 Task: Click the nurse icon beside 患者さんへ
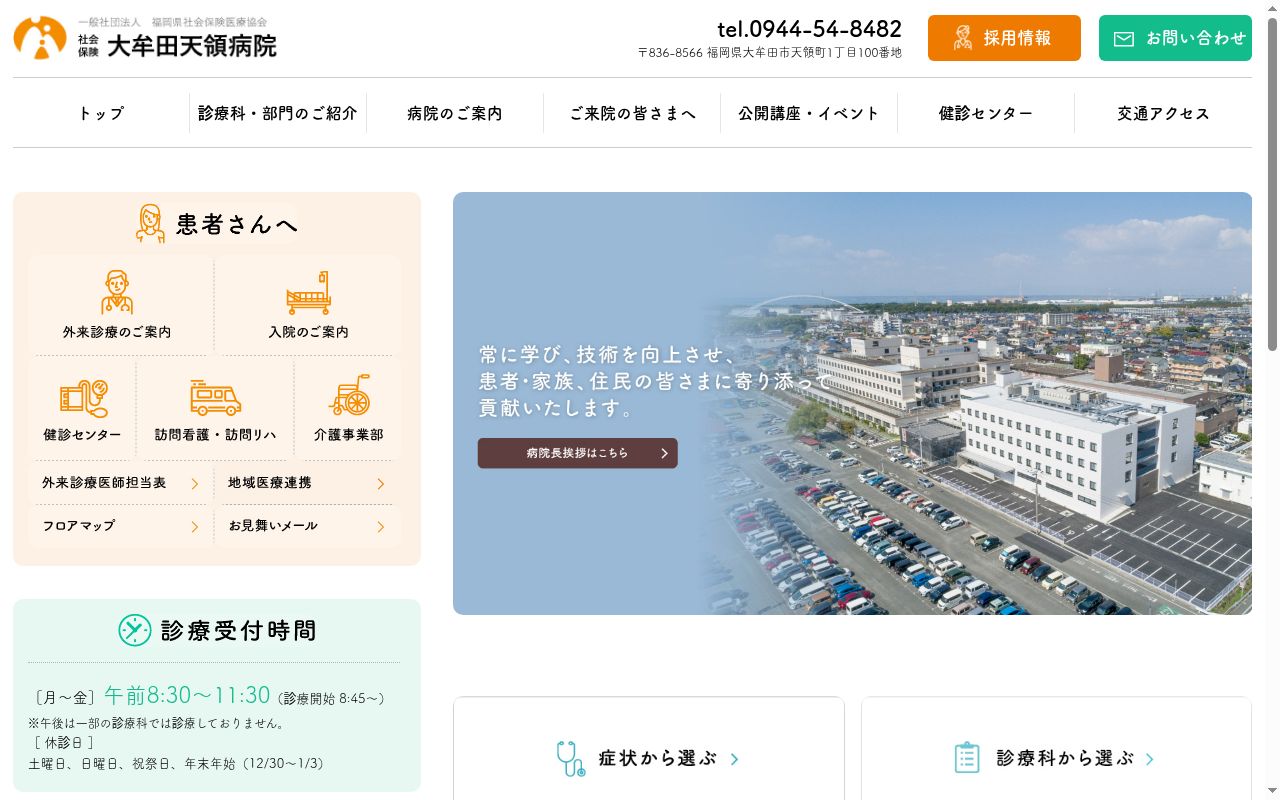pyautogui.click(x=151, y=224)
